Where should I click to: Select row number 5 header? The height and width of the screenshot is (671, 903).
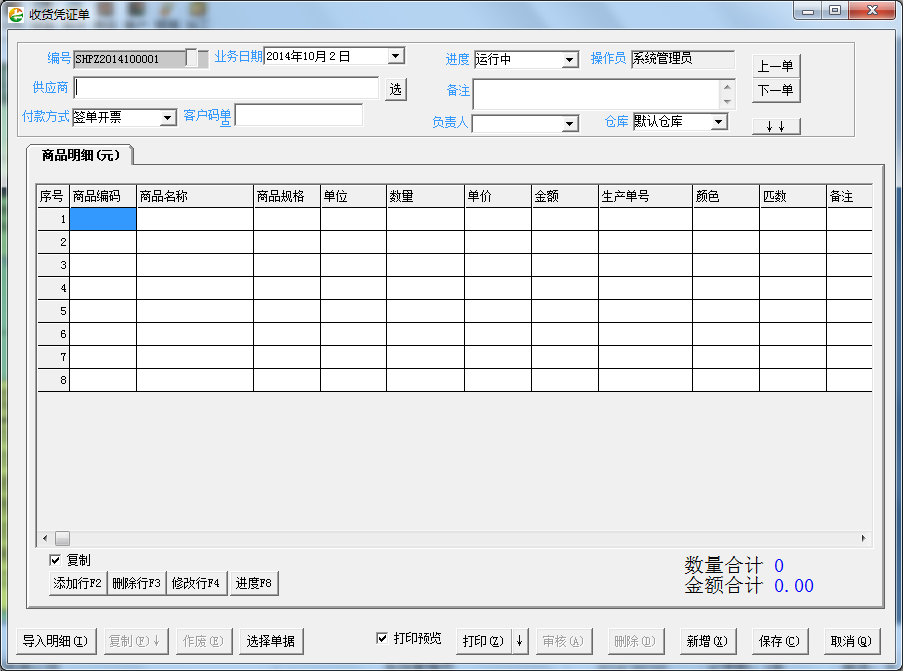(x=54, y=312)
